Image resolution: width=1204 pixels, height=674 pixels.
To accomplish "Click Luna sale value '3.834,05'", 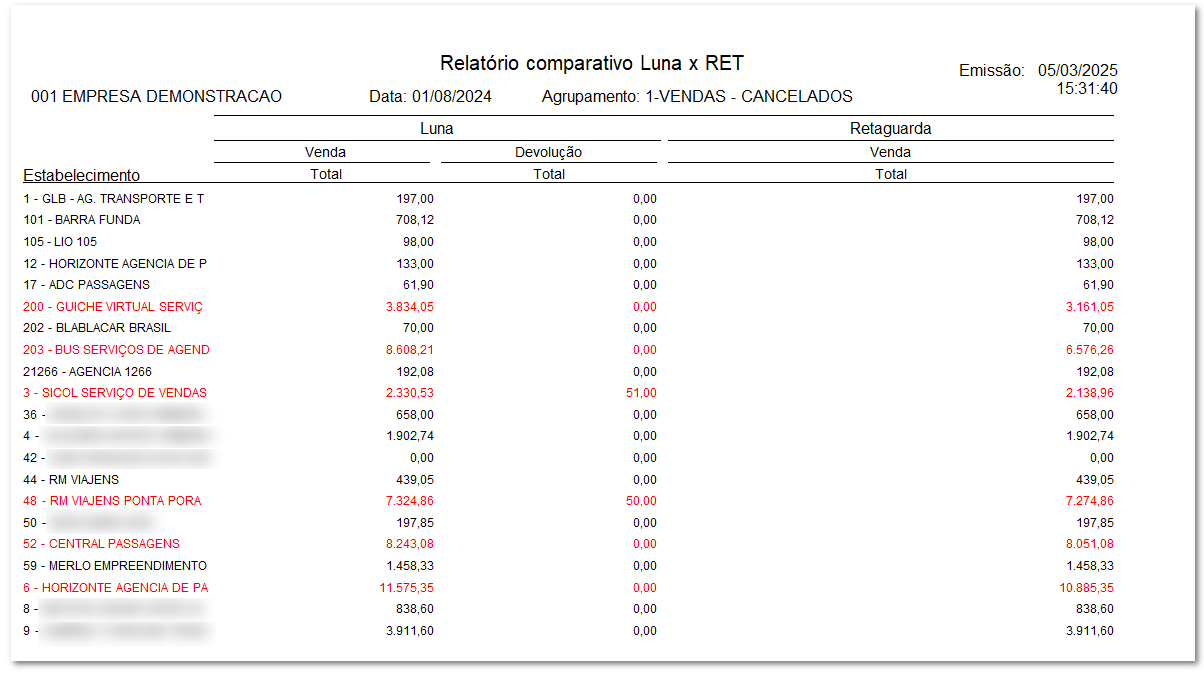I will [x=409, y=307].
